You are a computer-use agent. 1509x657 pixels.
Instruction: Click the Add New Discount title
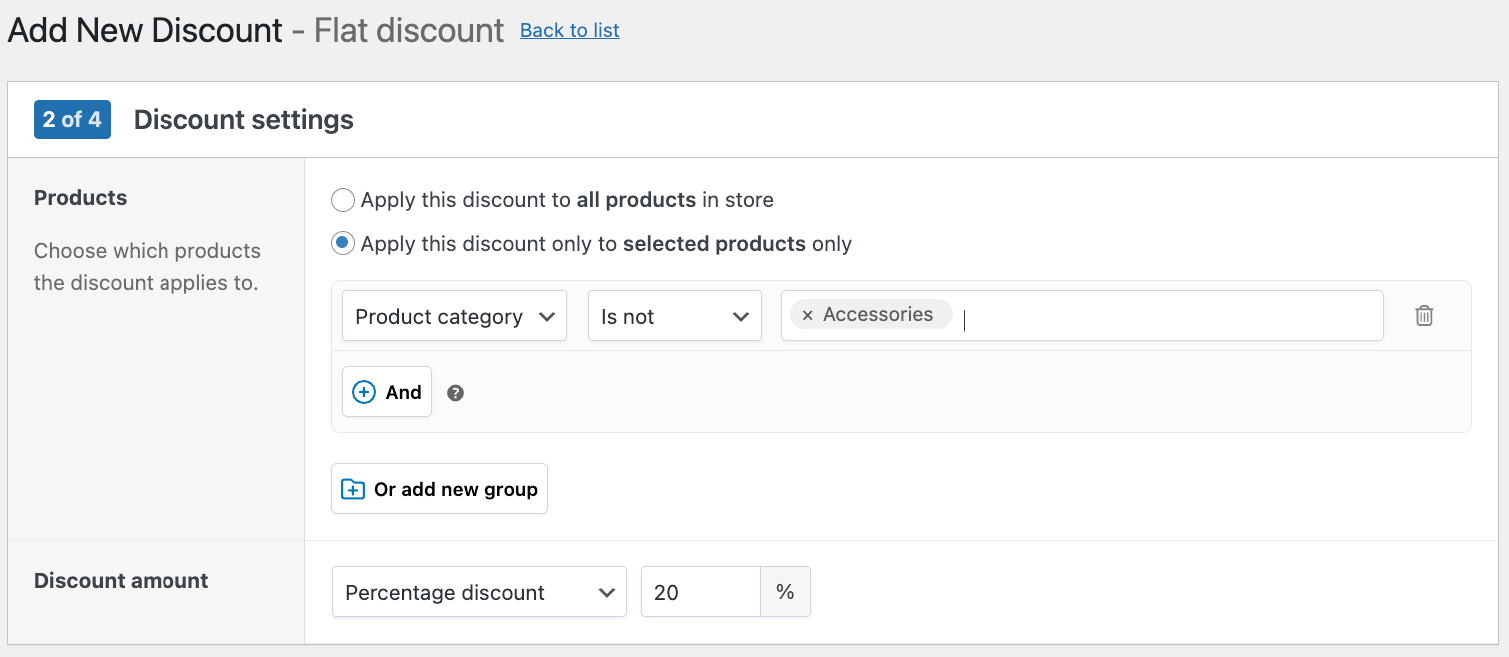tap(145, 30)
